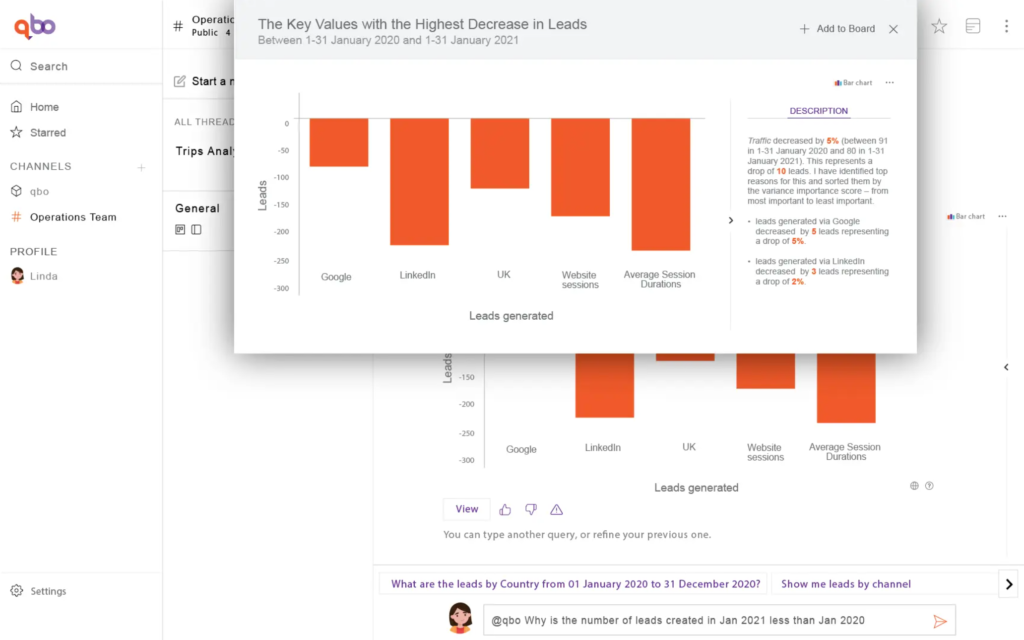Choose the 'Show me leads by channel' suggestion

845,584
